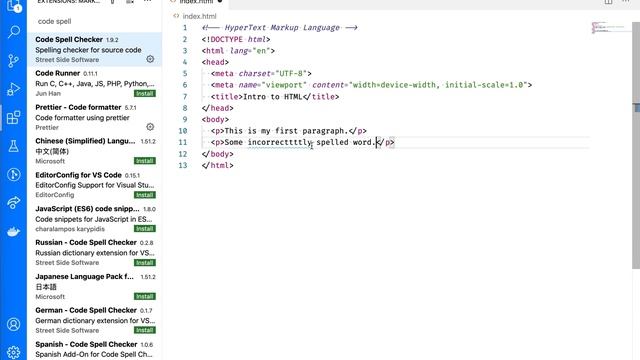
Task: Open the Run and Debug view
Action: [x=13, y=89]
